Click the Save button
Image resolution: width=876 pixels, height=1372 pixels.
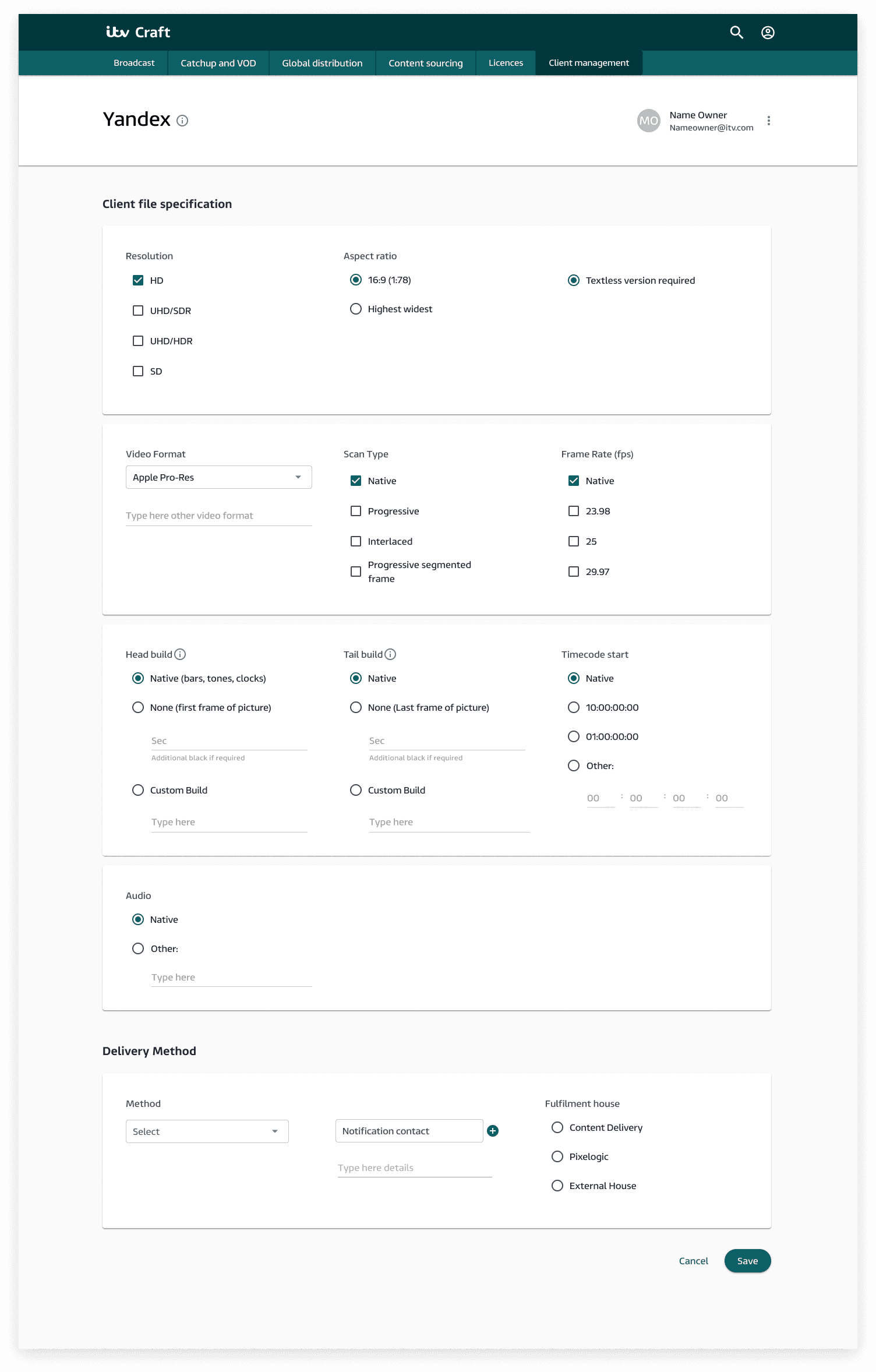pyautogui.click(x=748, y=1261)
